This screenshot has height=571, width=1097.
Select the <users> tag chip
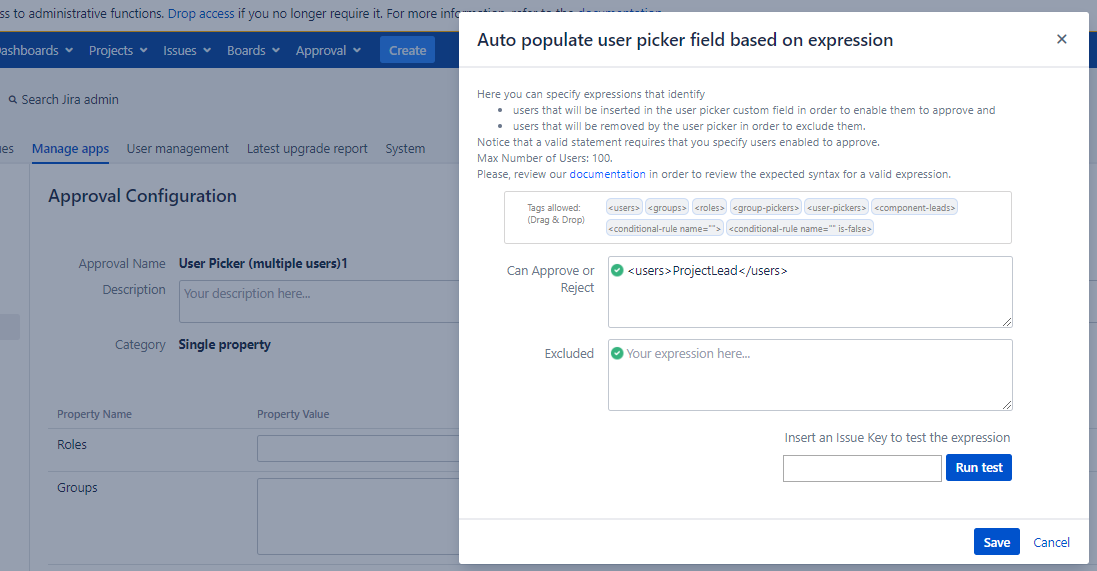click(624, 207)
